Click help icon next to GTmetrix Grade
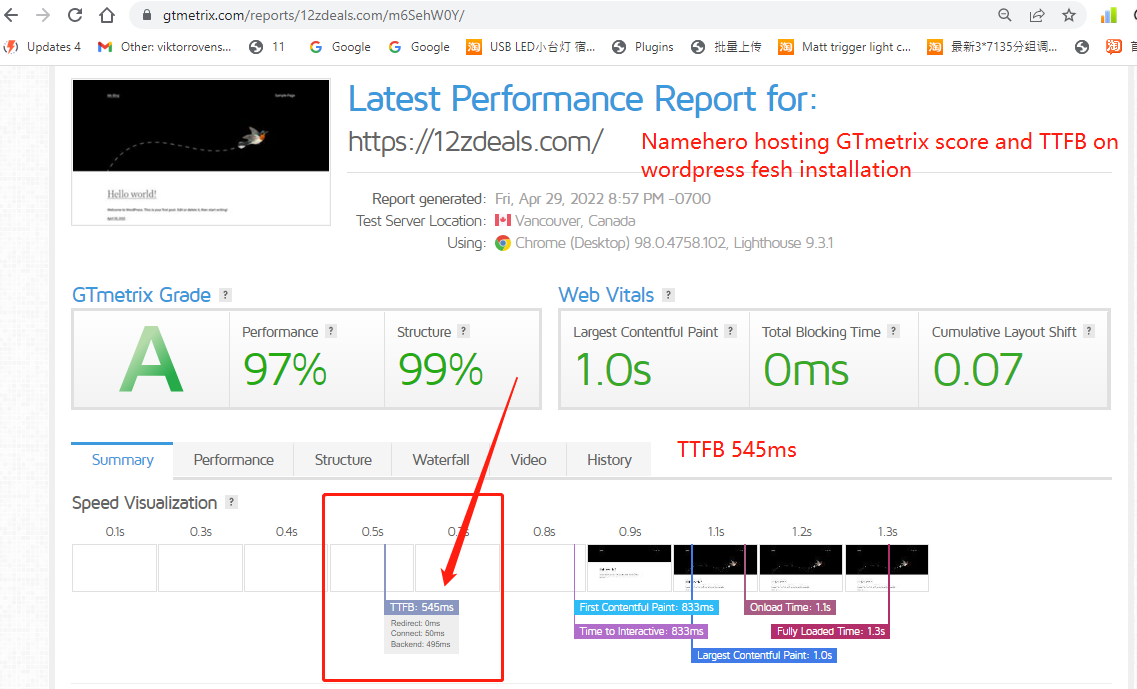 click(x=226, y=295)
